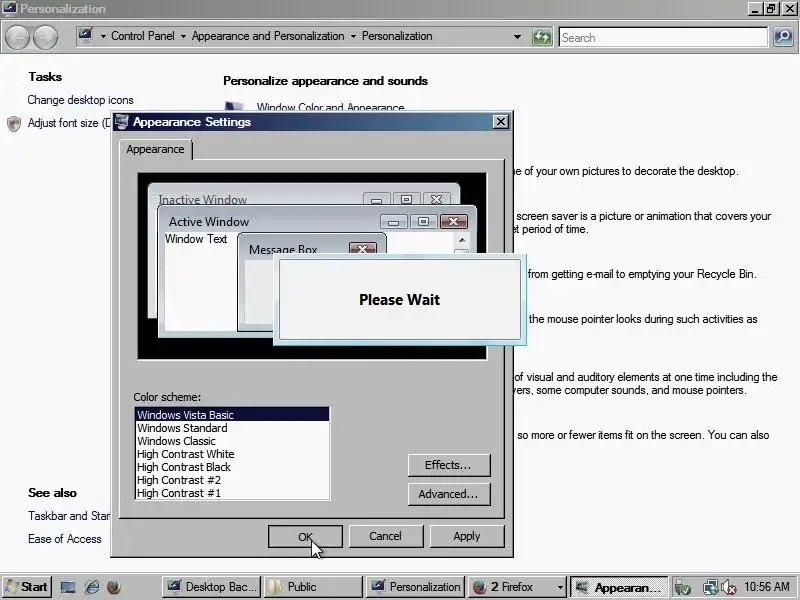Click the shield icon next to Adjust font size
800x600 pixels.
tap(14, 123)
